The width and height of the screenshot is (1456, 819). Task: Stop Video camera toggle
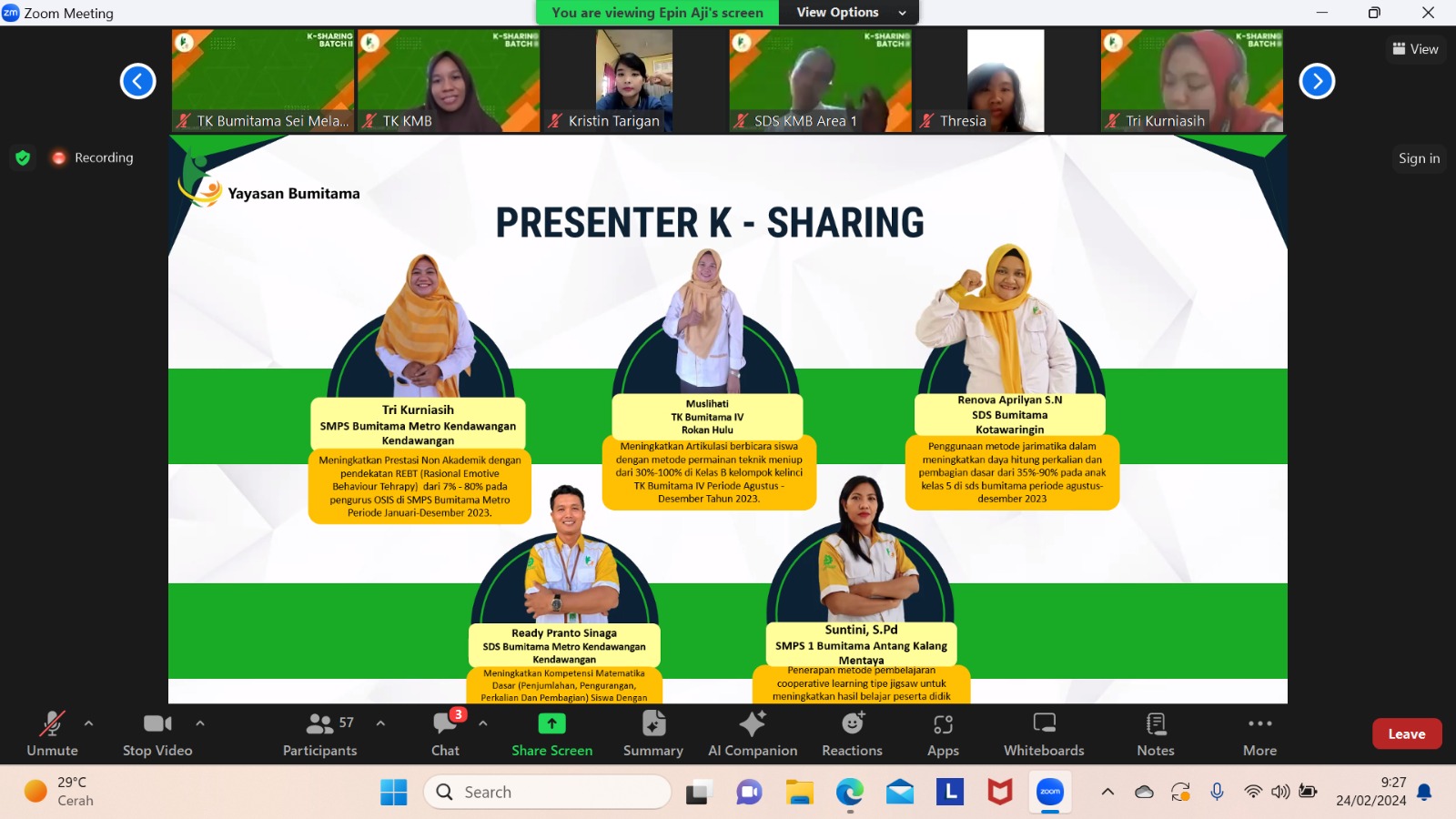coord(157,733)
